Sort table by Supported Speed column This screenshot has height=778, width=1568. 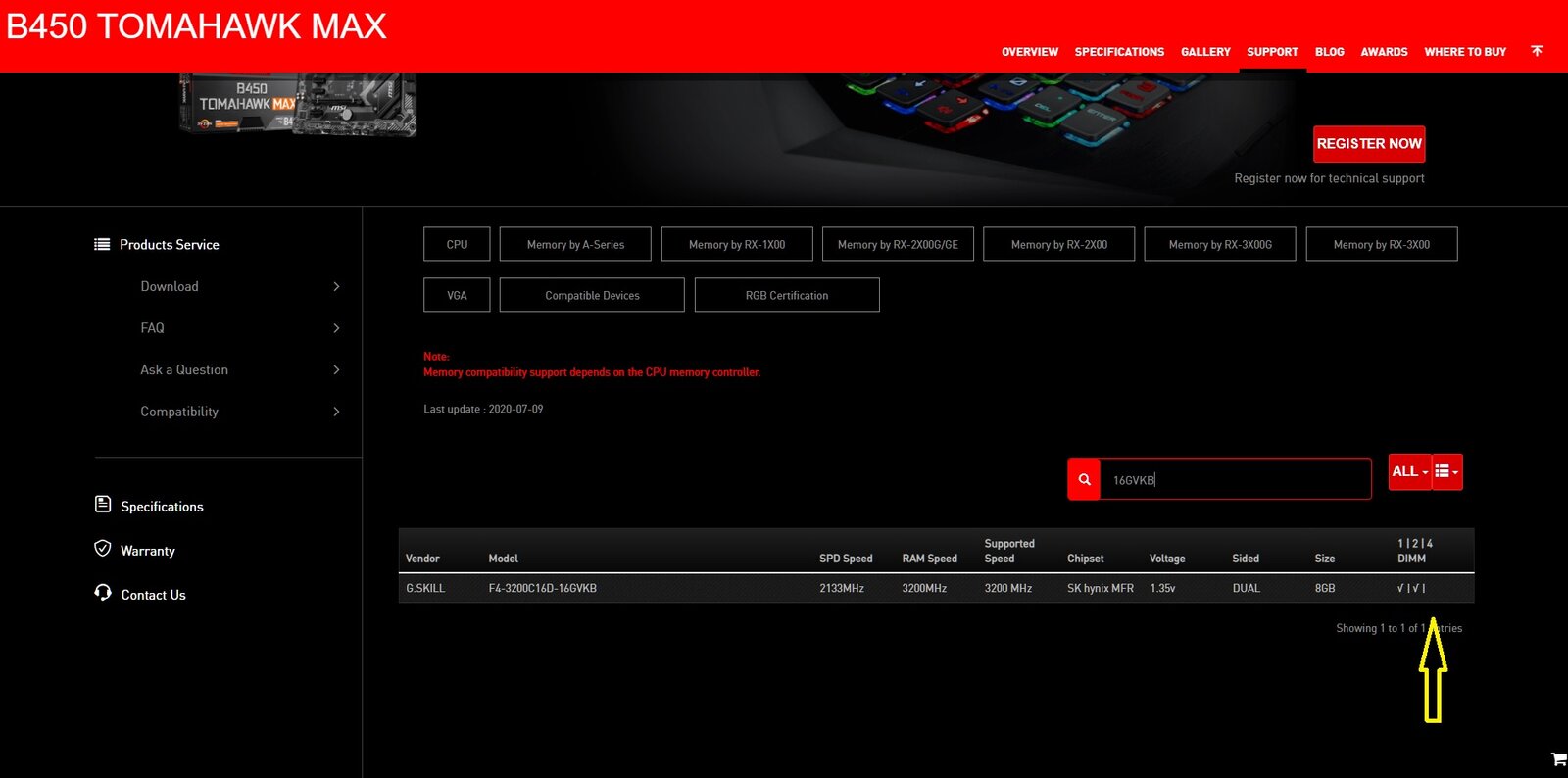(x=1009, y=551)
